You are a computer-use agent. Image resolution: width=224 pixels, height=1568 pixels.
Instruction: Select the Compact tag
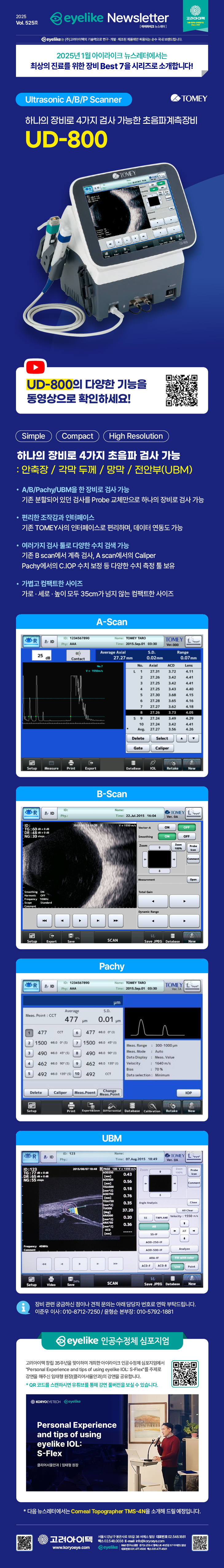(77, 436)
